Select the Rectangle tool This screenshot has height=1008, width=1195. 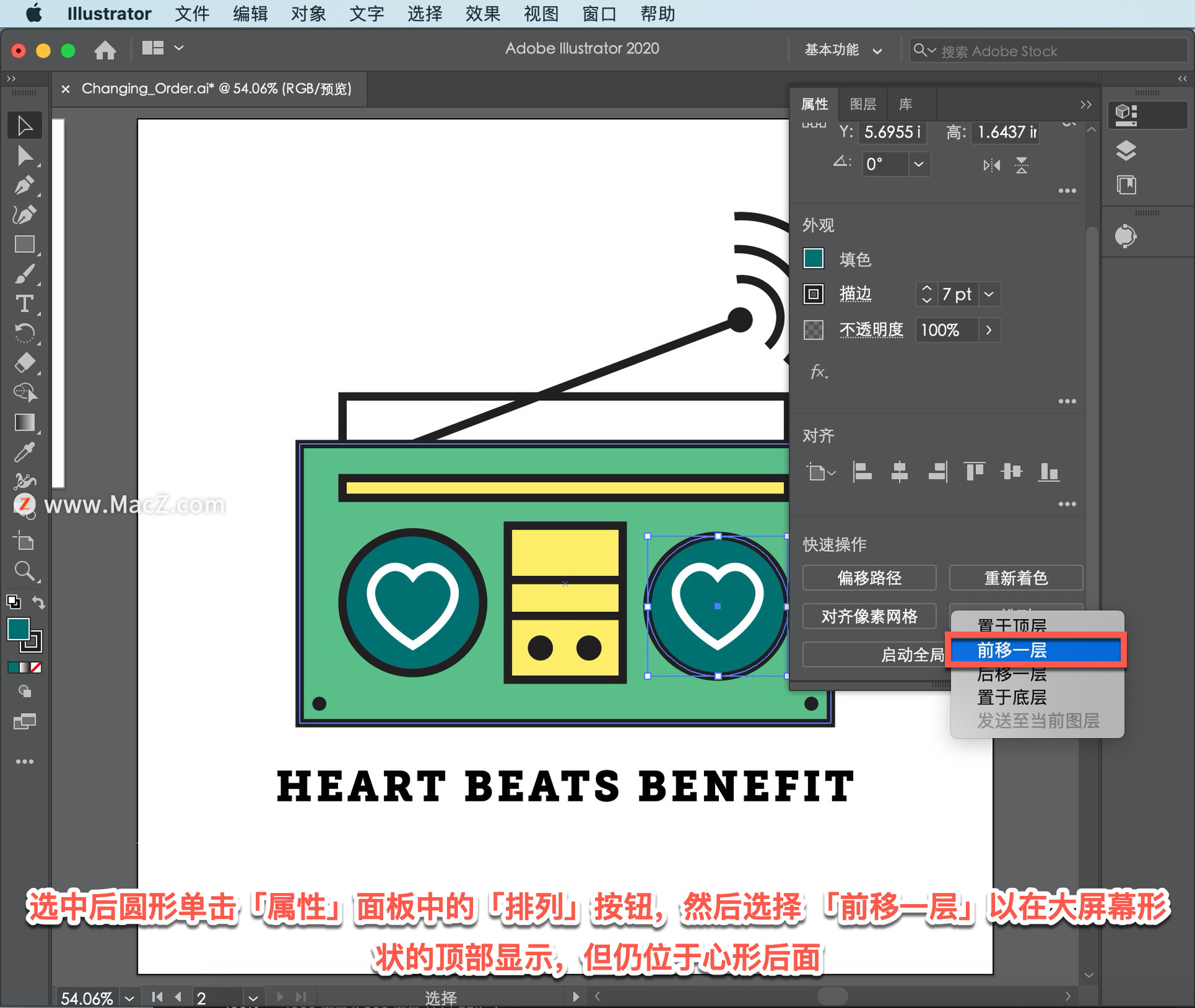point(25,244)
